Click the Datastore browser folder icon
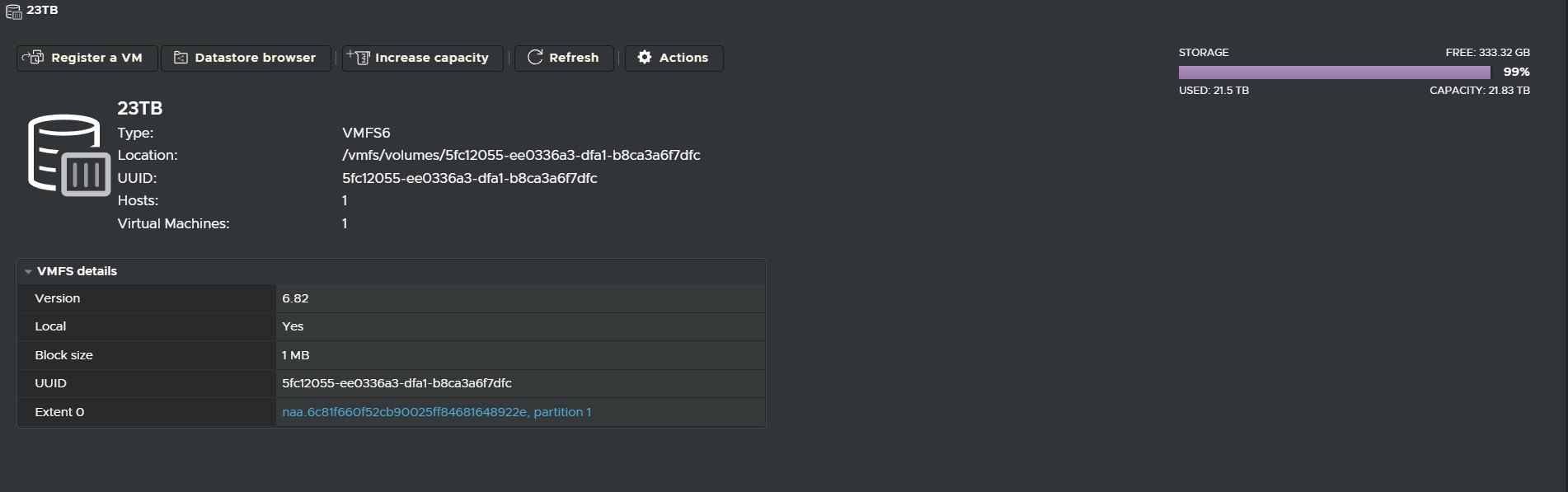This screenshot has width=1568, height=492. pos(181,58)
